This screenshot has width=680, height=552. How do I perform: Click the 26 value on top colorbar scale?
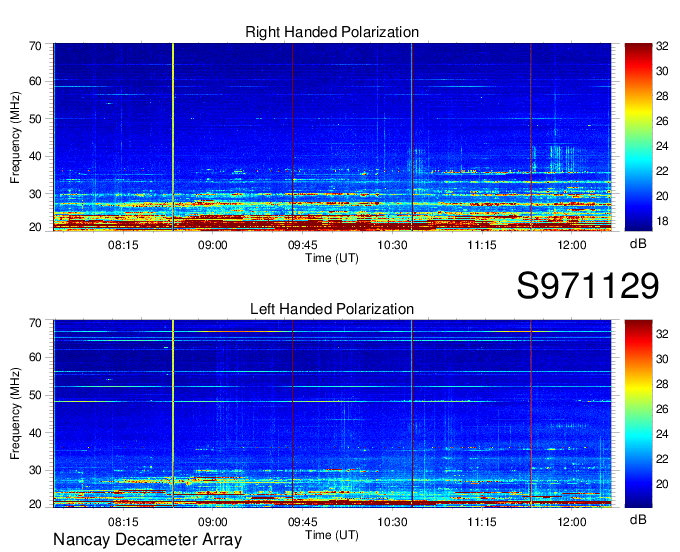pyautogui.click(x=662, y=121)
